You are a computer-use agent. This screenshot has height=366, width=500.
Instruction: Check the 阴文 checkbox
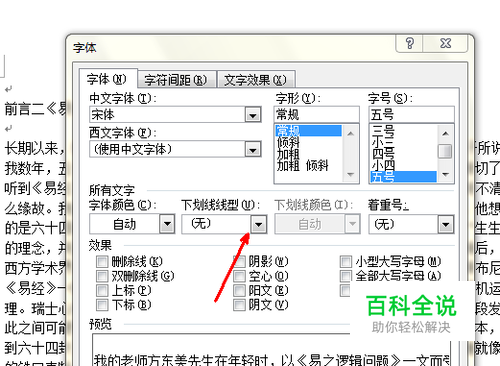point(239,305)
